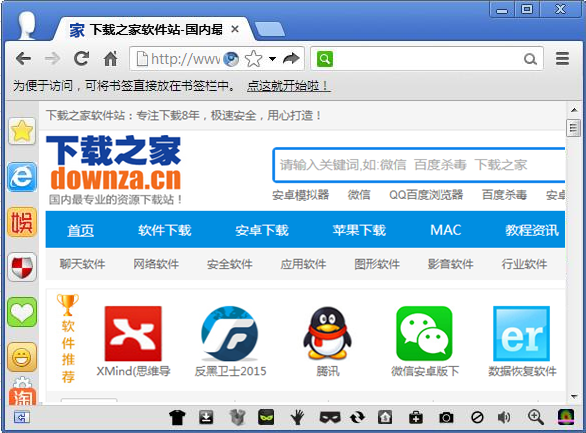
Task: Toggle the ad block circle icon
Action: pyautogui.click(x=477, y=417)
